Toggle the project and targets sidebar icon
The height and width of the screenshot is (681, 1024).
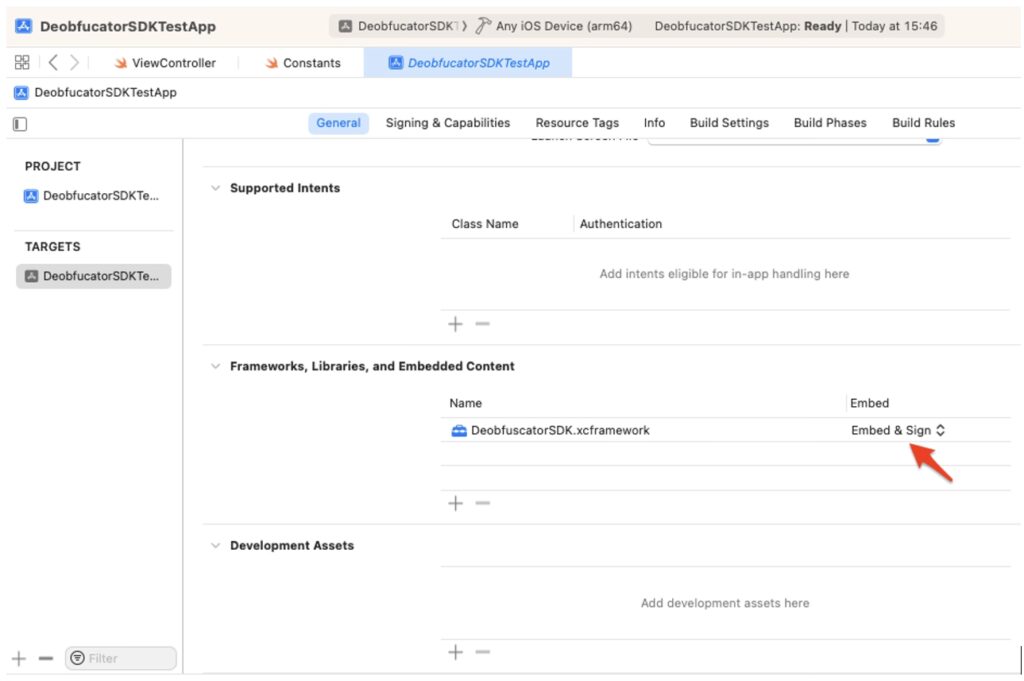click(20, 124)
